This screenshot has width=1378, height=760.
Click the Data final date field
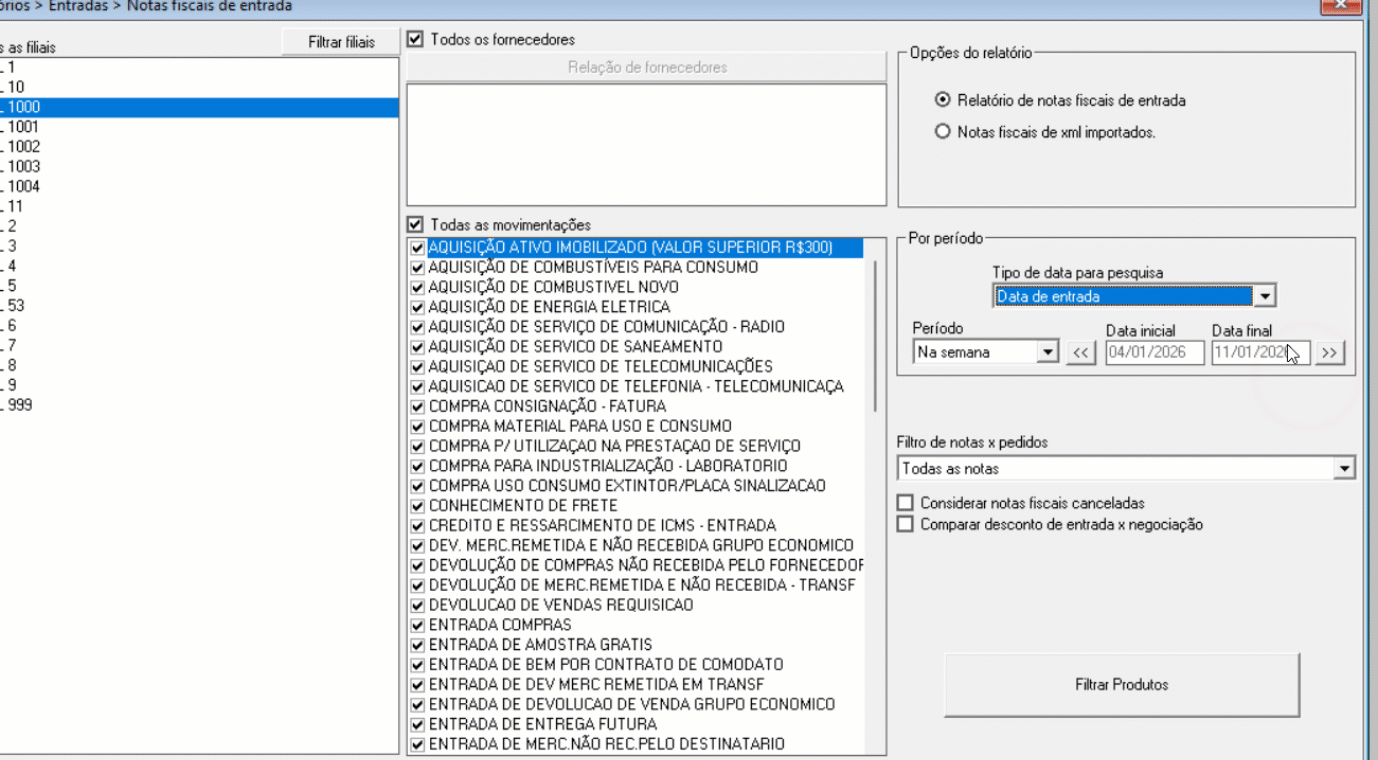(x=1260, y=352)
